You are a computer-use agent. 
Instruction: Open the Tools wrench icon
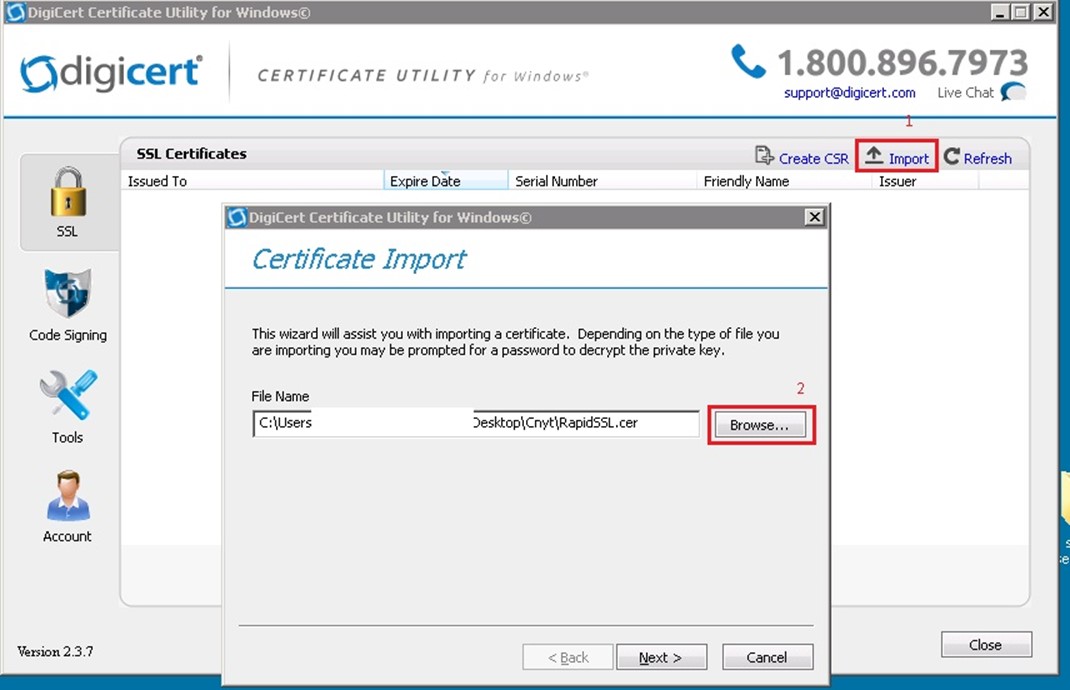(68, 394)
